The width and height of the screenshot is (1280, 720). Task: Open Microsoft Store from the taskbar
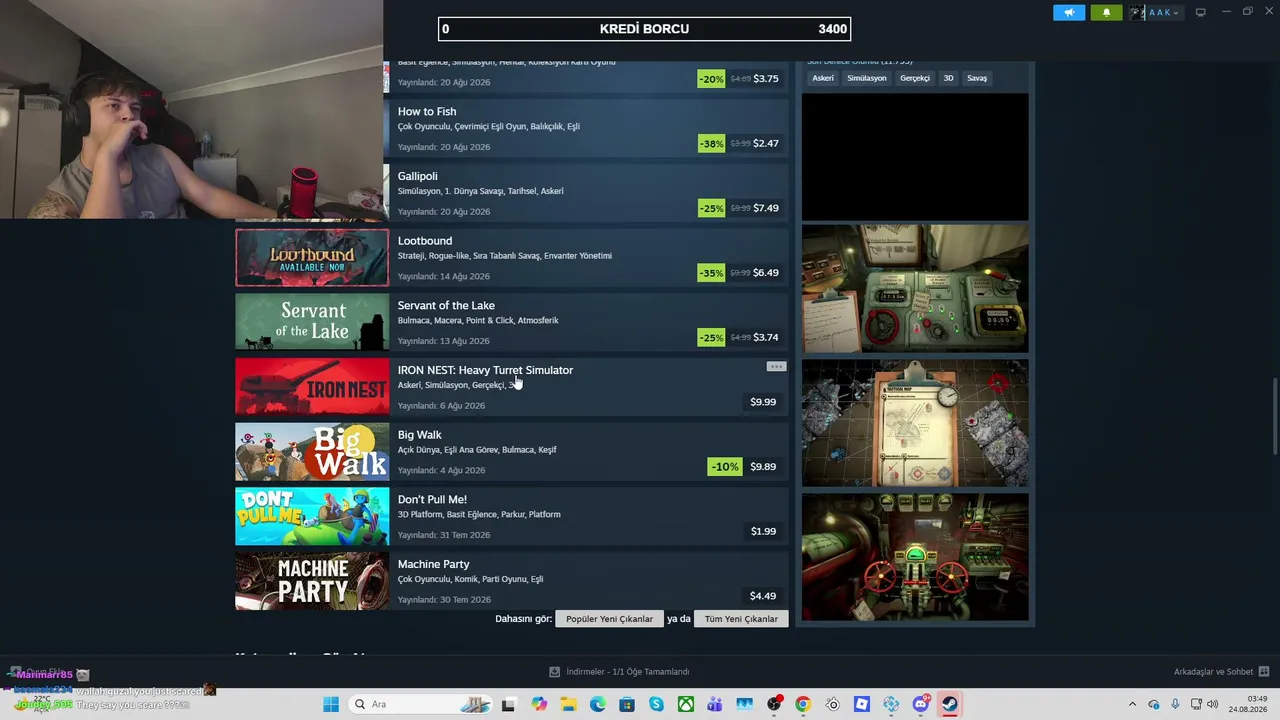(627, 705)
